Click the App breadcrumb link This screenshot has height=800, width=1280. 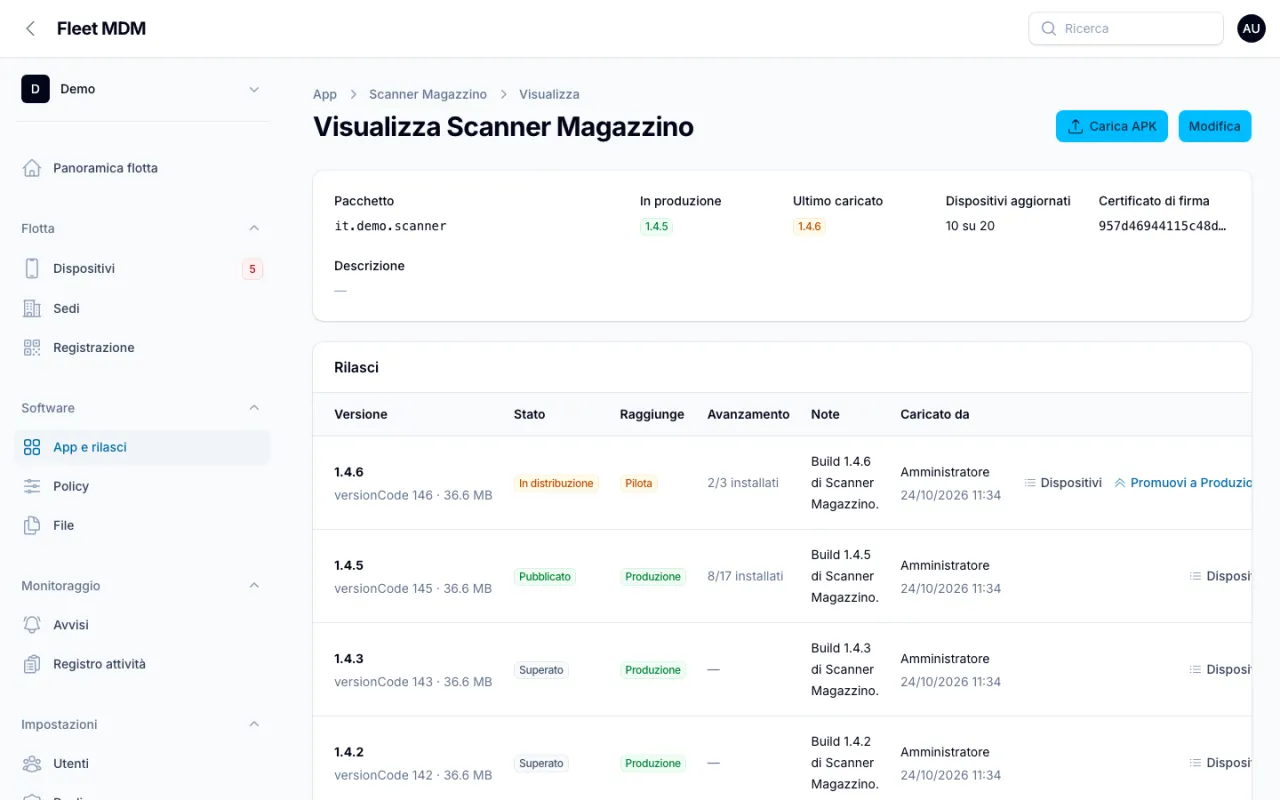[325, 94]
